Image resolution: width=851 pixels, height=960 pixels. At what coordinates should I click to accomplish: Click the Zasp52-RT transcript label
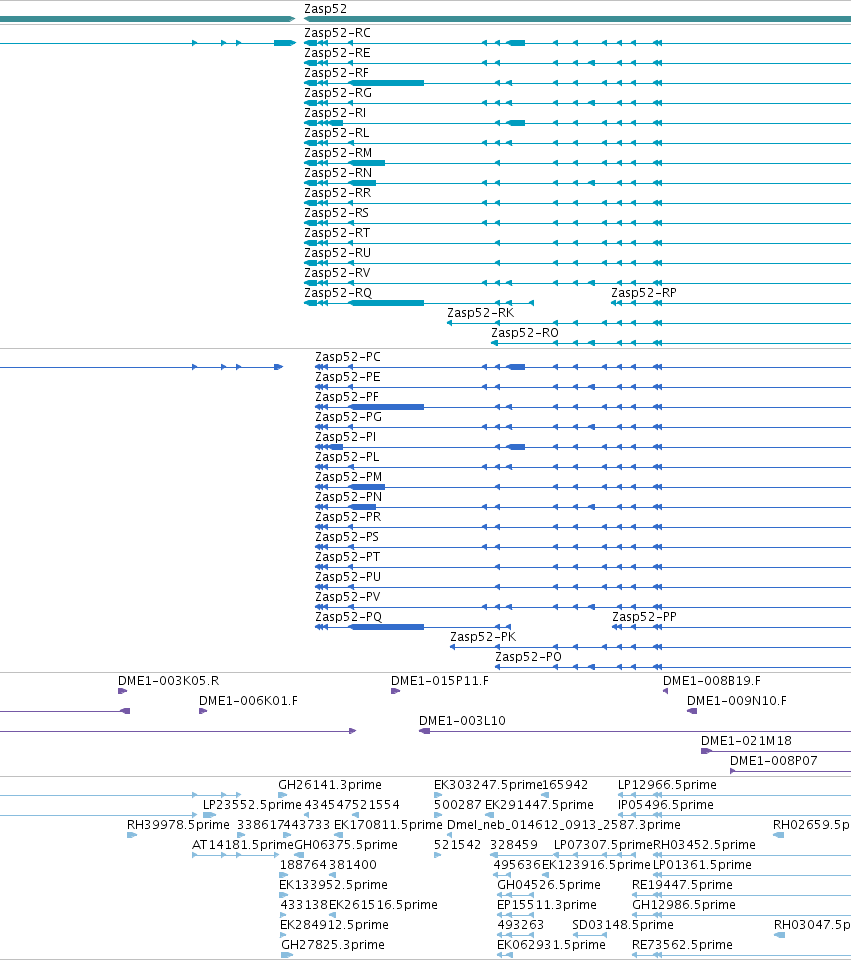pos(337,233)
